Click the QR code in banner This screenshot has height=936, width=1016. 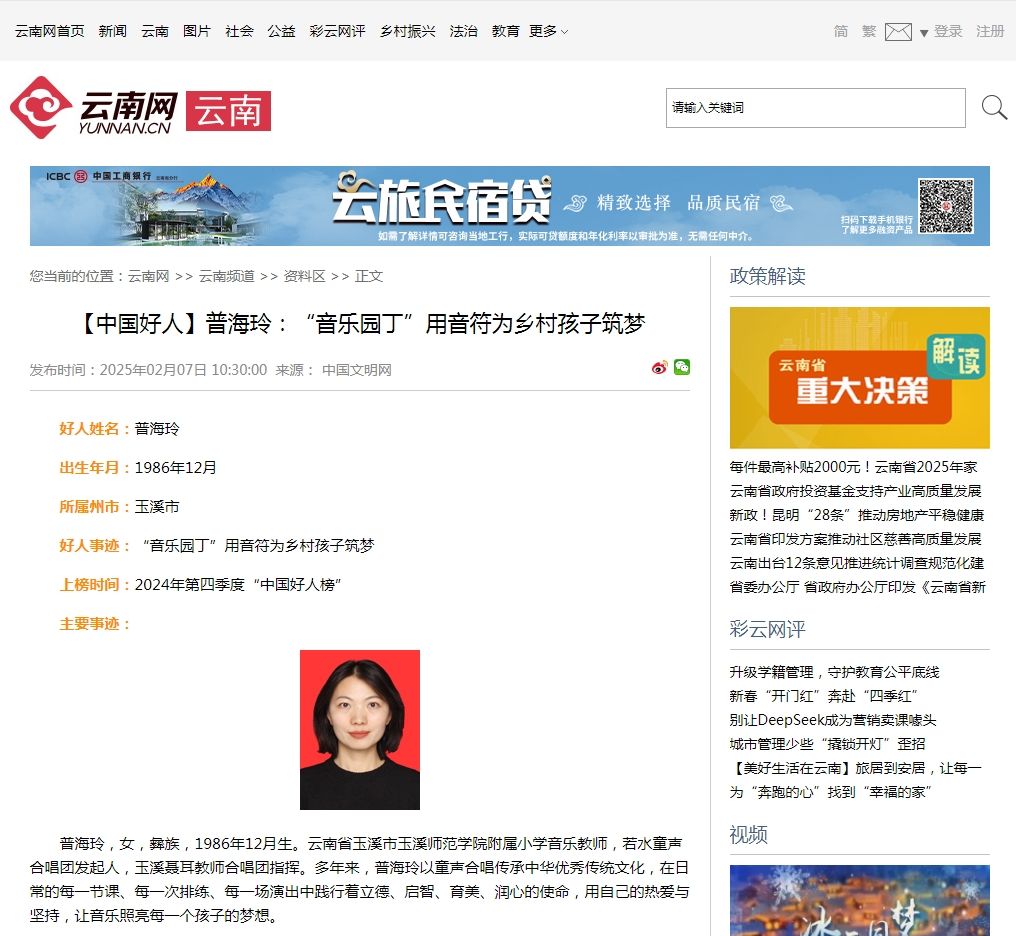coord(945,205)
